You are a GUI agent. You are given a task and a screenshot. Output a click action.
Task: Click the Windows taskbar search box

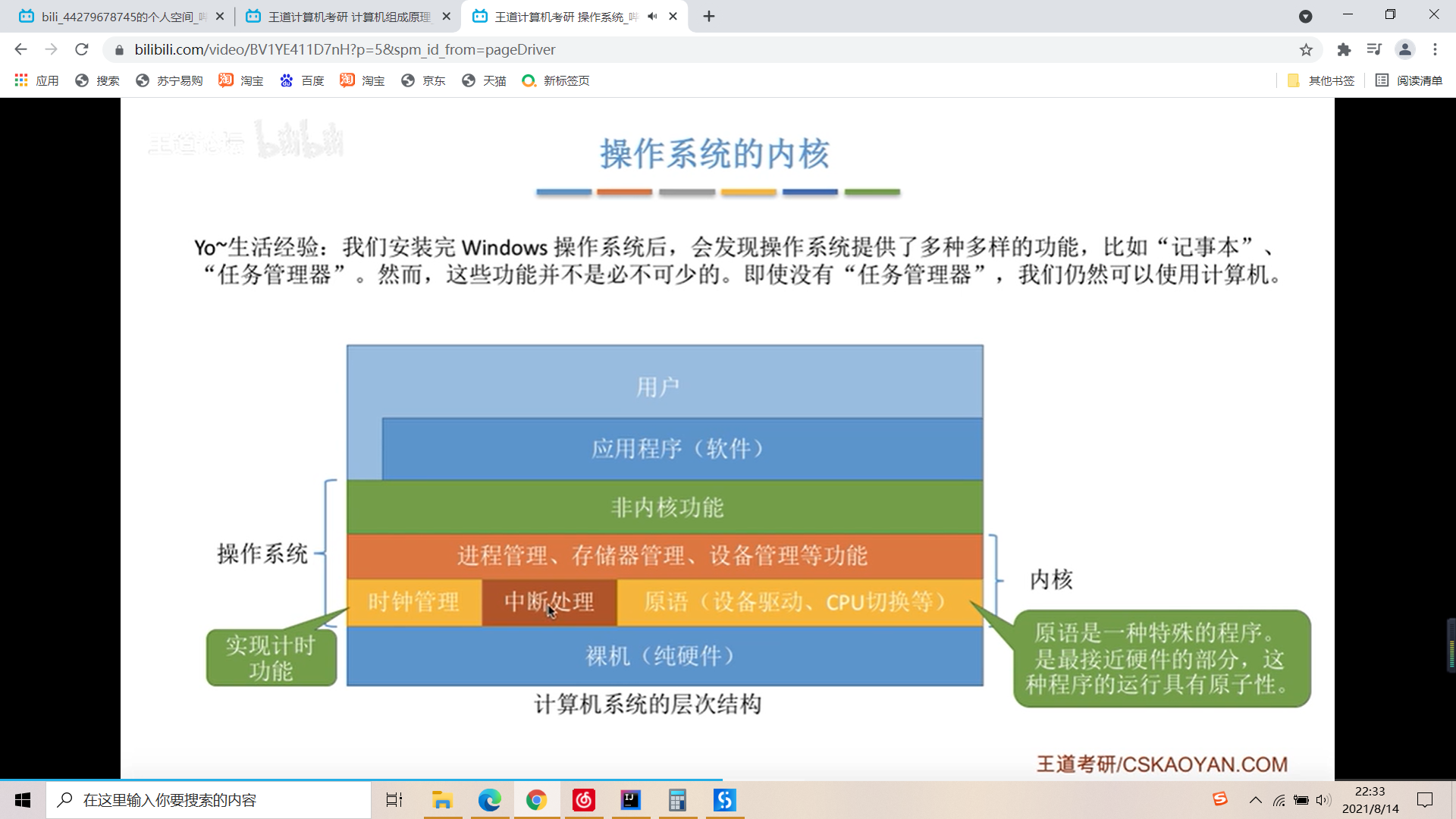point(209,800)
